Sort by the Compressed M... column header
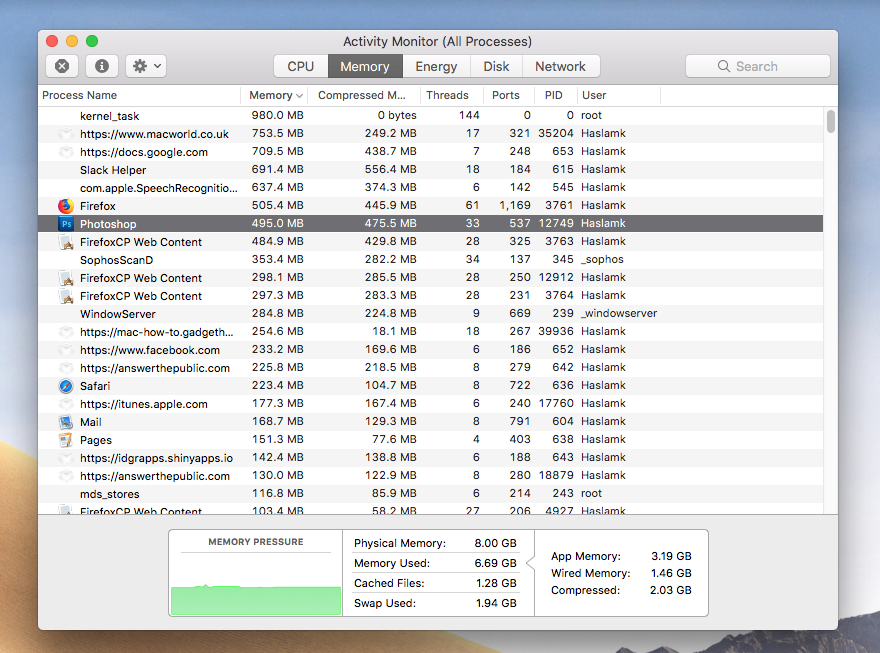 point(364,95)
